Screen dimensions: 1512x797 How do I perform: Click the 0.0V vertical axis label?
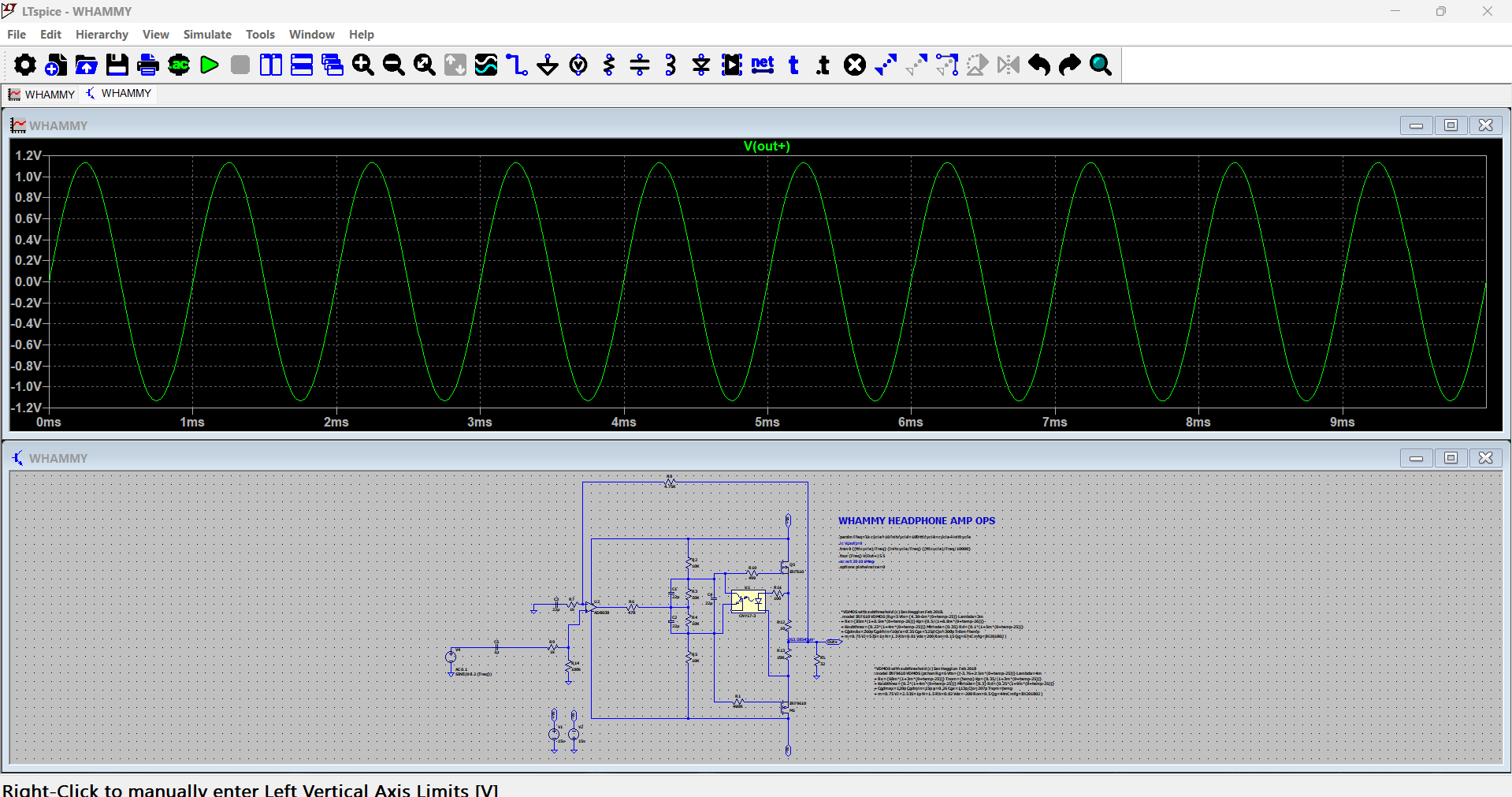pyautogui.click(x=28, y=281)
